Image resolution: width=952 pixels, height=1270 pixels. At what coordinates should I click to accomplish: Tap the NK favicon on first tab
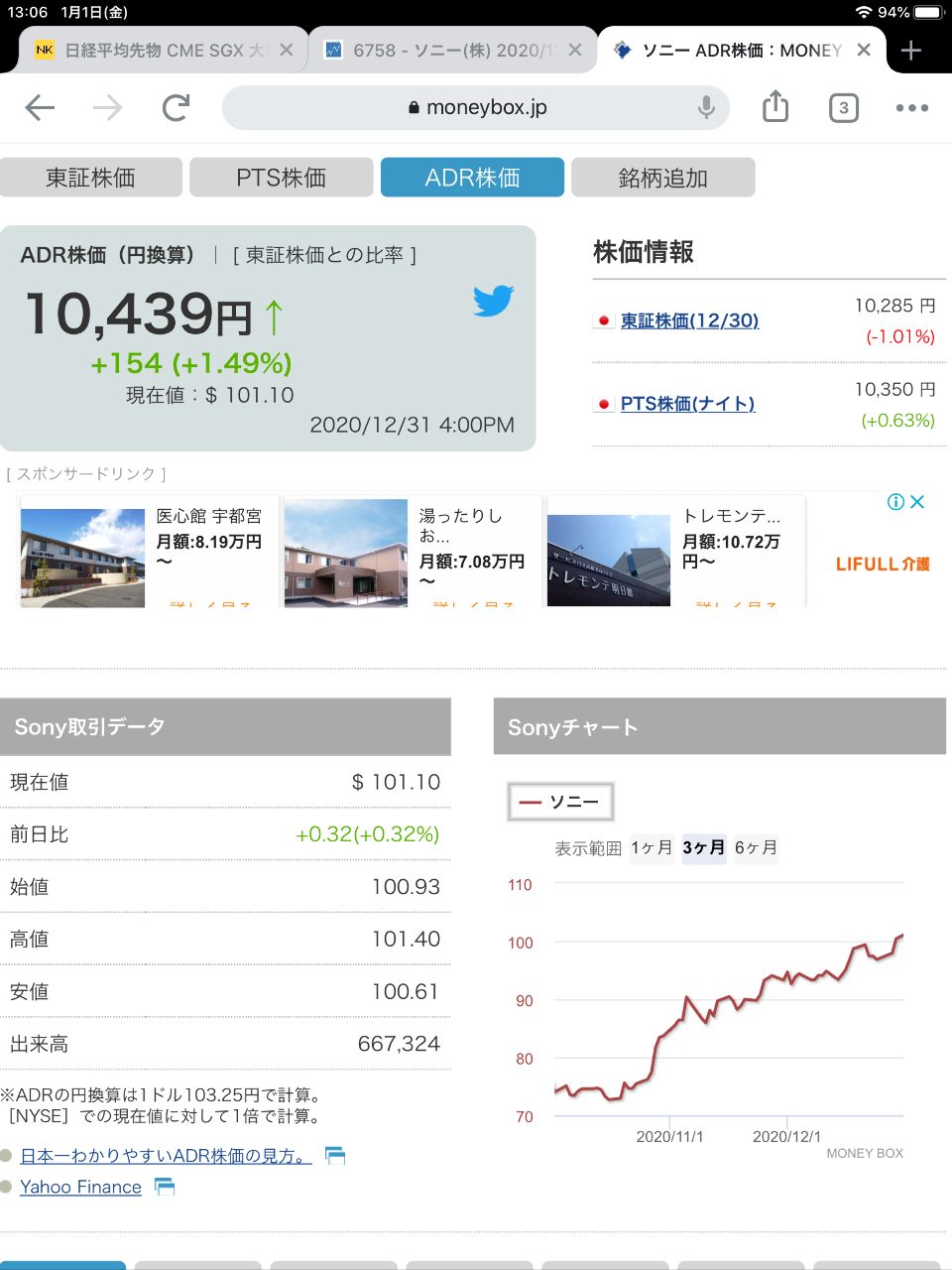[x=45, y=50]
